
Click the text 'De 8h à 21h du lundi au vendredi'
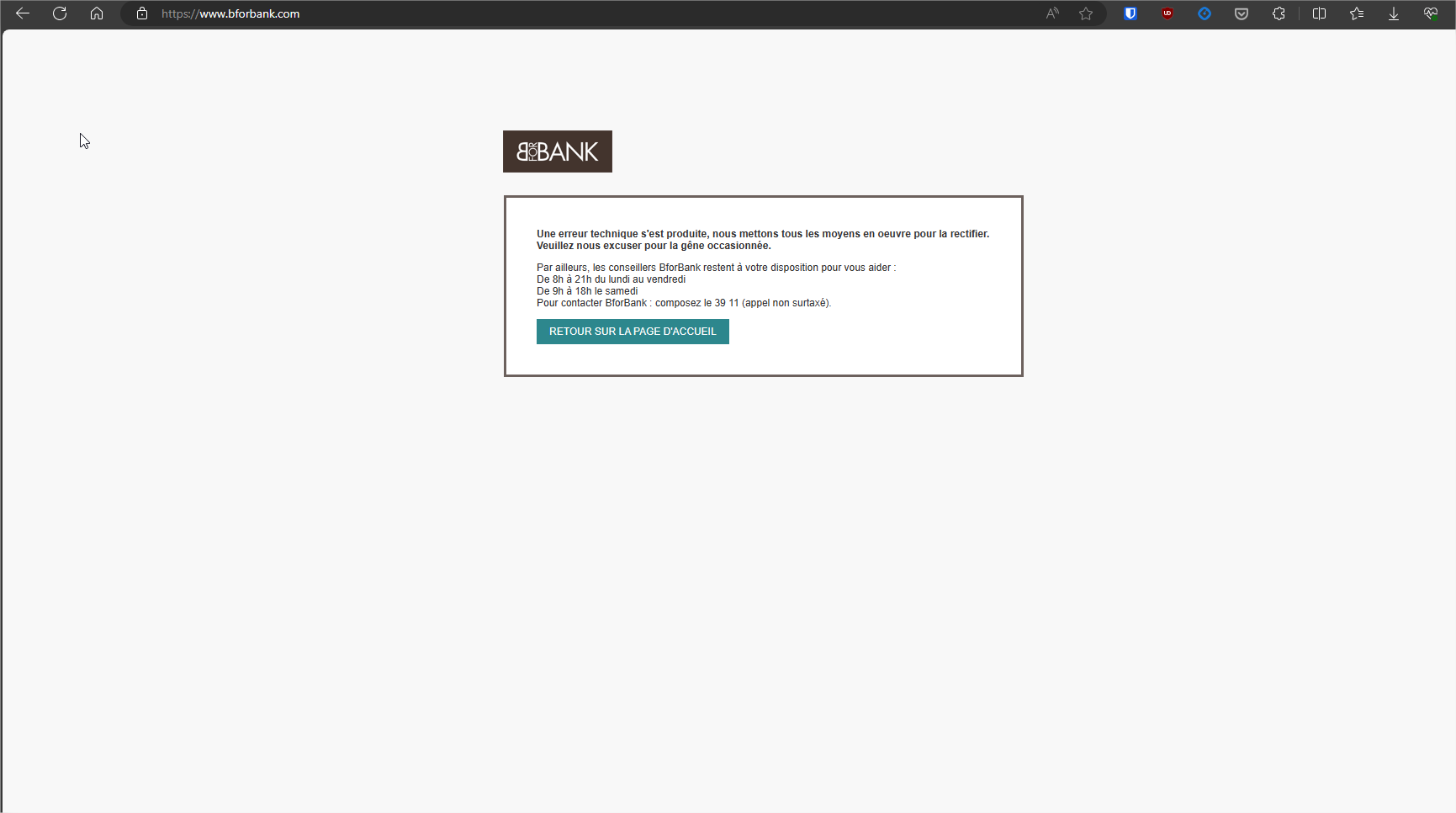(611, 279)
